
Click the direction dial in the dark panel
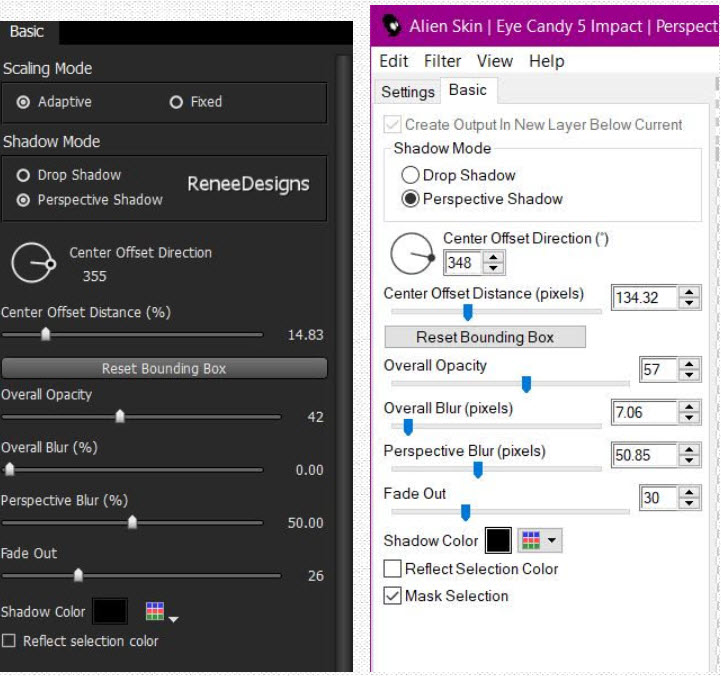click(x=33, y=263)
